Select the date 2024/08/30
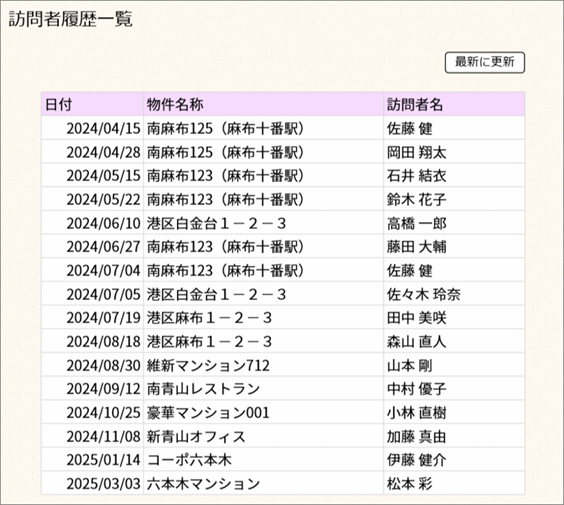This screenshot has width=564, height=505. point(103,365)
